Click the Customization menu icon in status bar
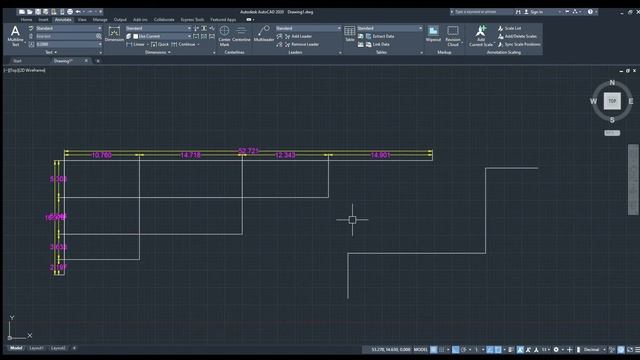This screenshot has height=360, width=640. click(x=637, y=349)
